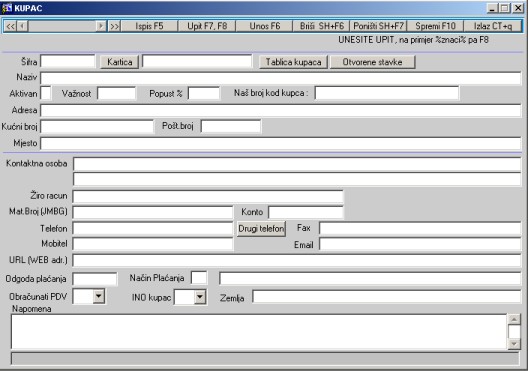Click the second Kontaktna osoba line
Screen dimensions: 528x371
coord(297,179)
